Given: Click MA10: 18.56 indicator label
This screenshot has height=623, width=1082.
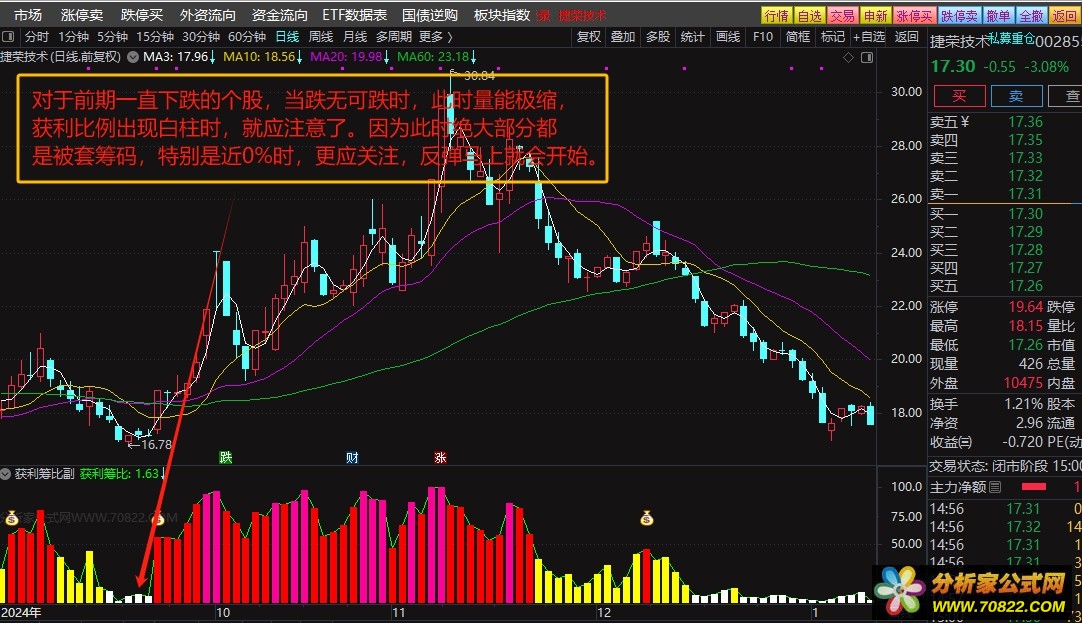Looking at the screenshot, I should tap(259, 57).
